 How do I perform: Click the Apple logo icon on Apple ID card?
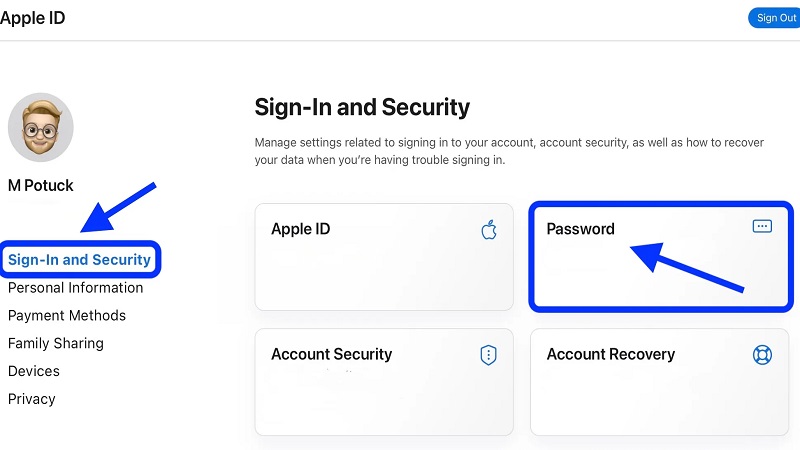489,230
